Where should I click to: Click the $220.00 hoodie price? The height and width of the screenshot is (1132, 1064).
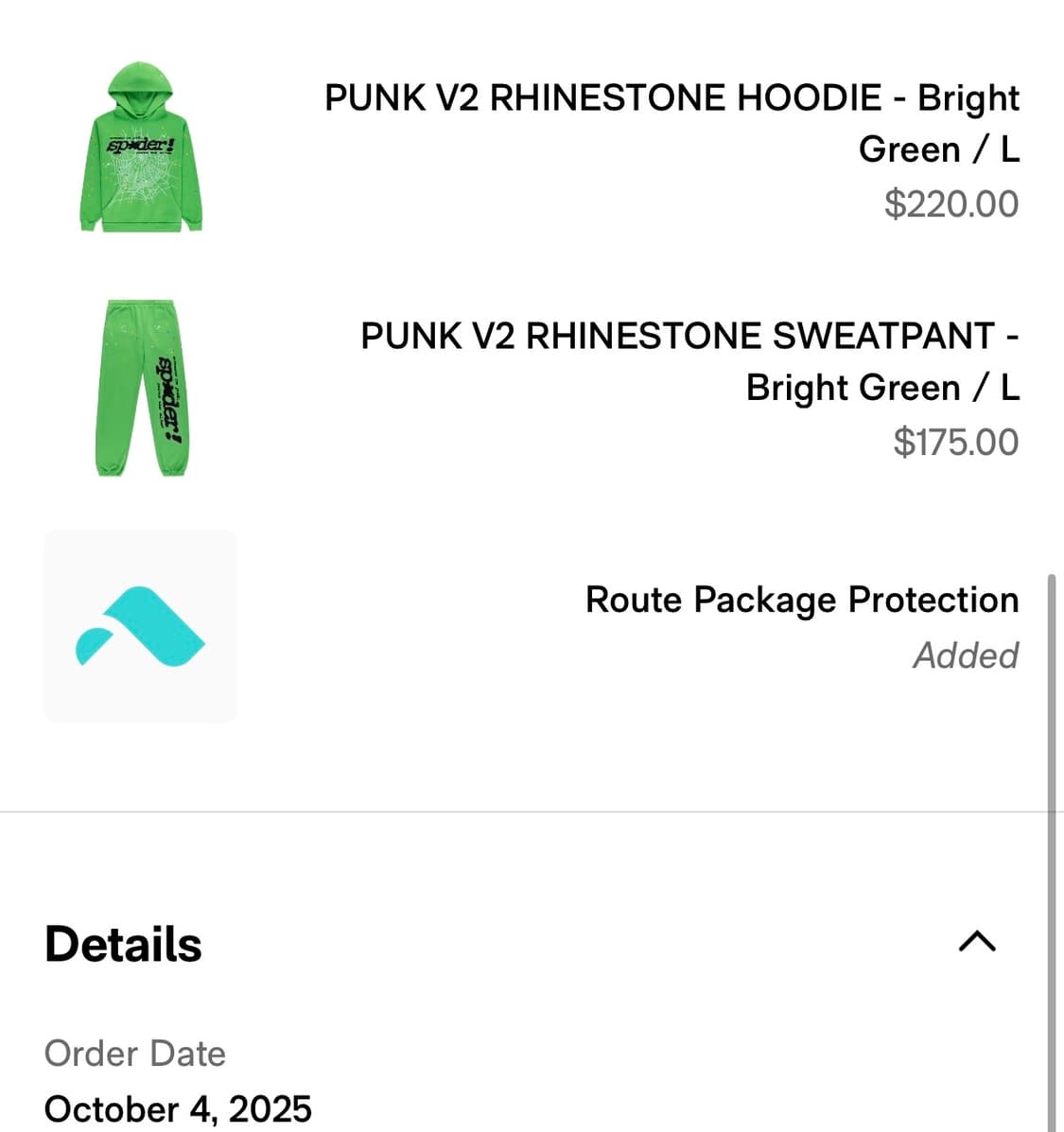pos(951,203)
